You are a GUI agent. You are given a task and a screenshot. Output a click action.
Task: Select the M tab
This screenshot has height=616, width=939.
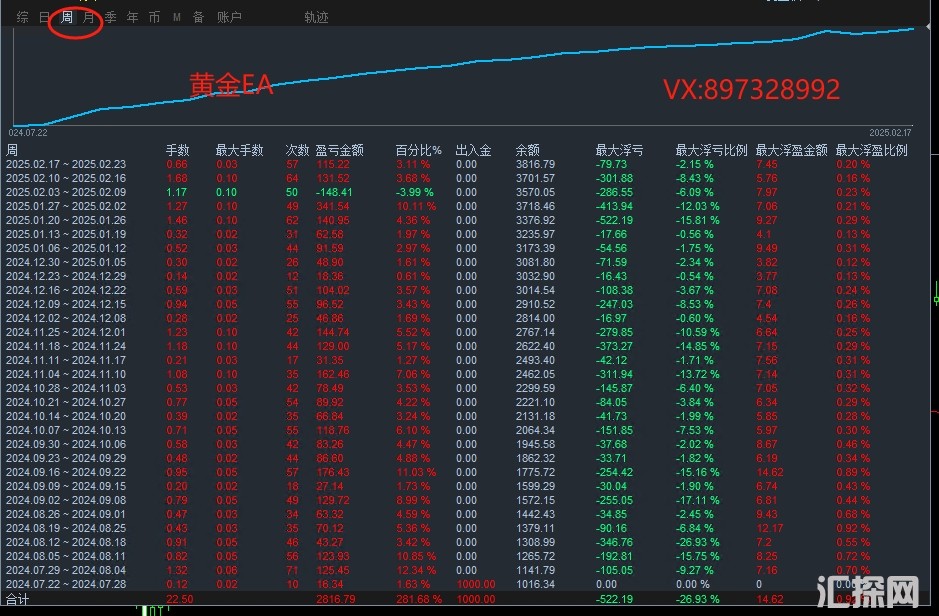(x=177, y=17)
